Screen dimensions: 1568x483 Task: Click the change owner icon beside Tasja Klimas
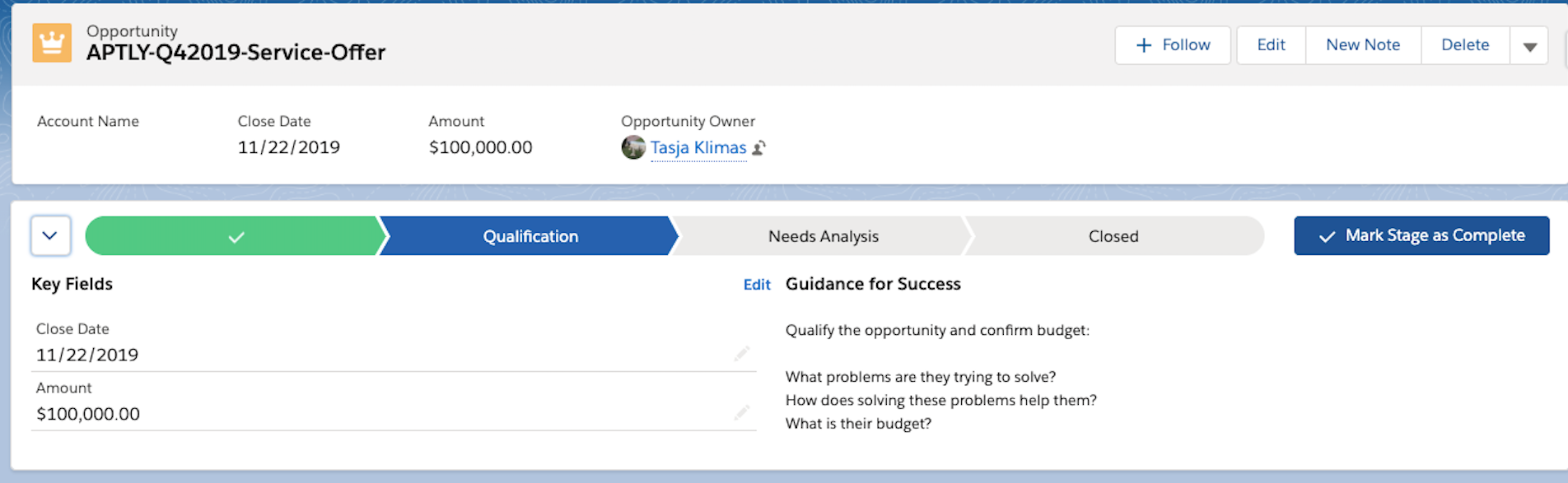tap(759, 148)
